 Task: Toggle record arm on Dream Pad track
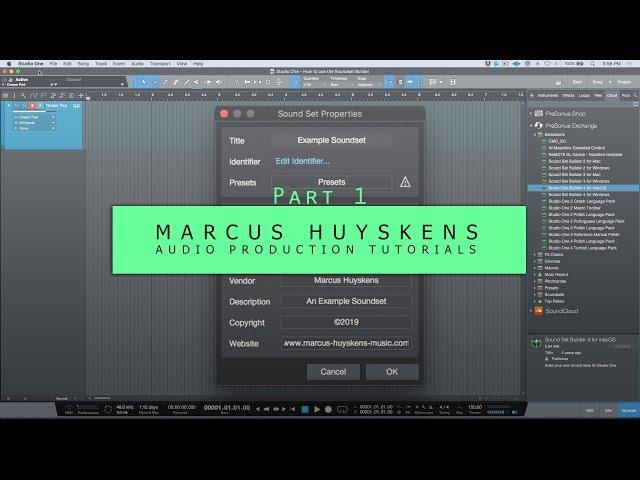pos(32,106)
